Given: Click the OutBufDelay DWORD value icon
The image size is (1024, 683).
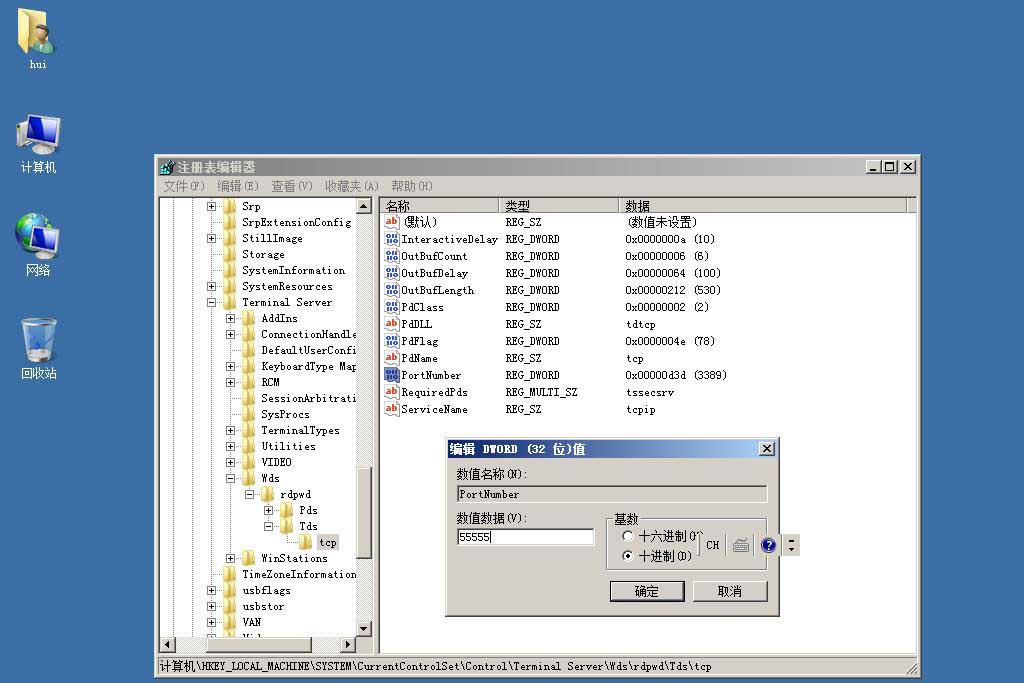Looking at the screenshot, I should [x=392, y=273].
